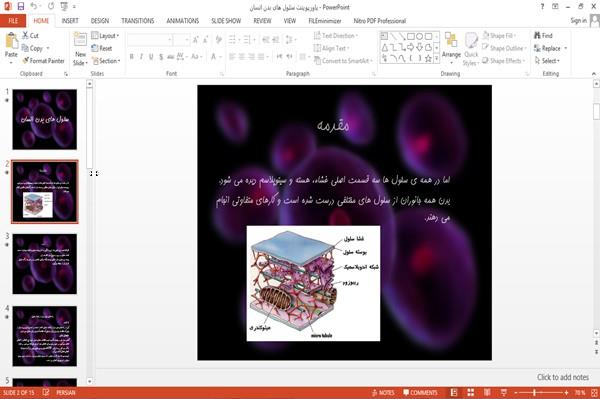Start Slide Show icon in status bar
Image resolution: width=600 pixels, height=399 pixels.
[504, 392]
